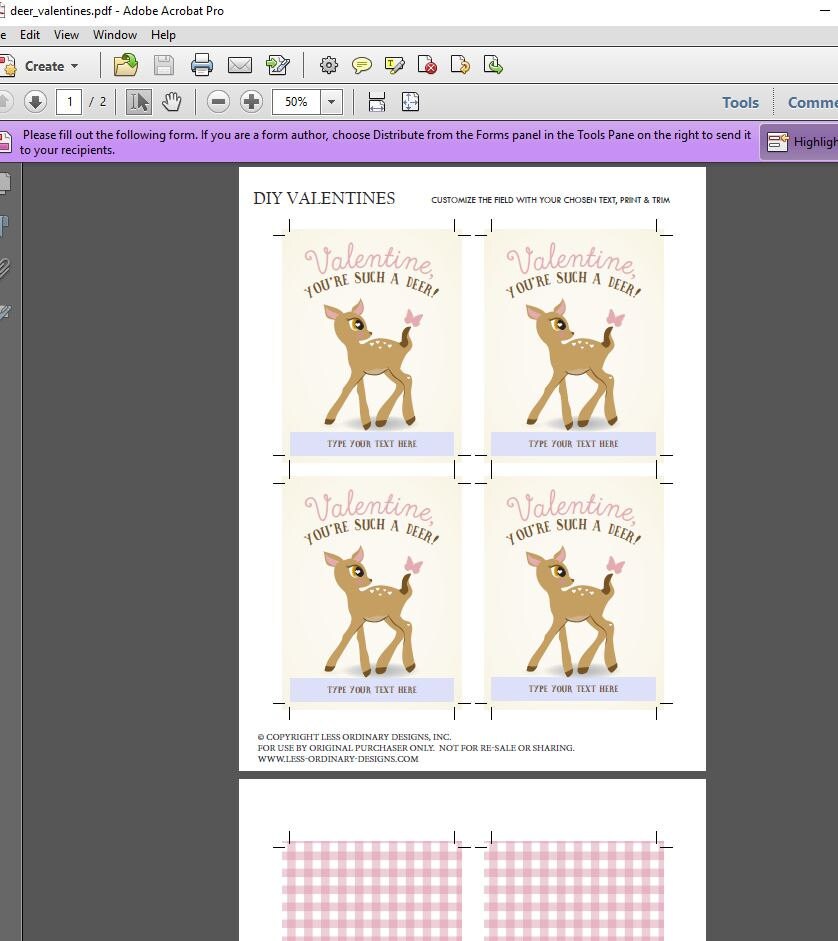Click the Fit One Full Page icon
The image size is (838, 941).
point(411,102)
